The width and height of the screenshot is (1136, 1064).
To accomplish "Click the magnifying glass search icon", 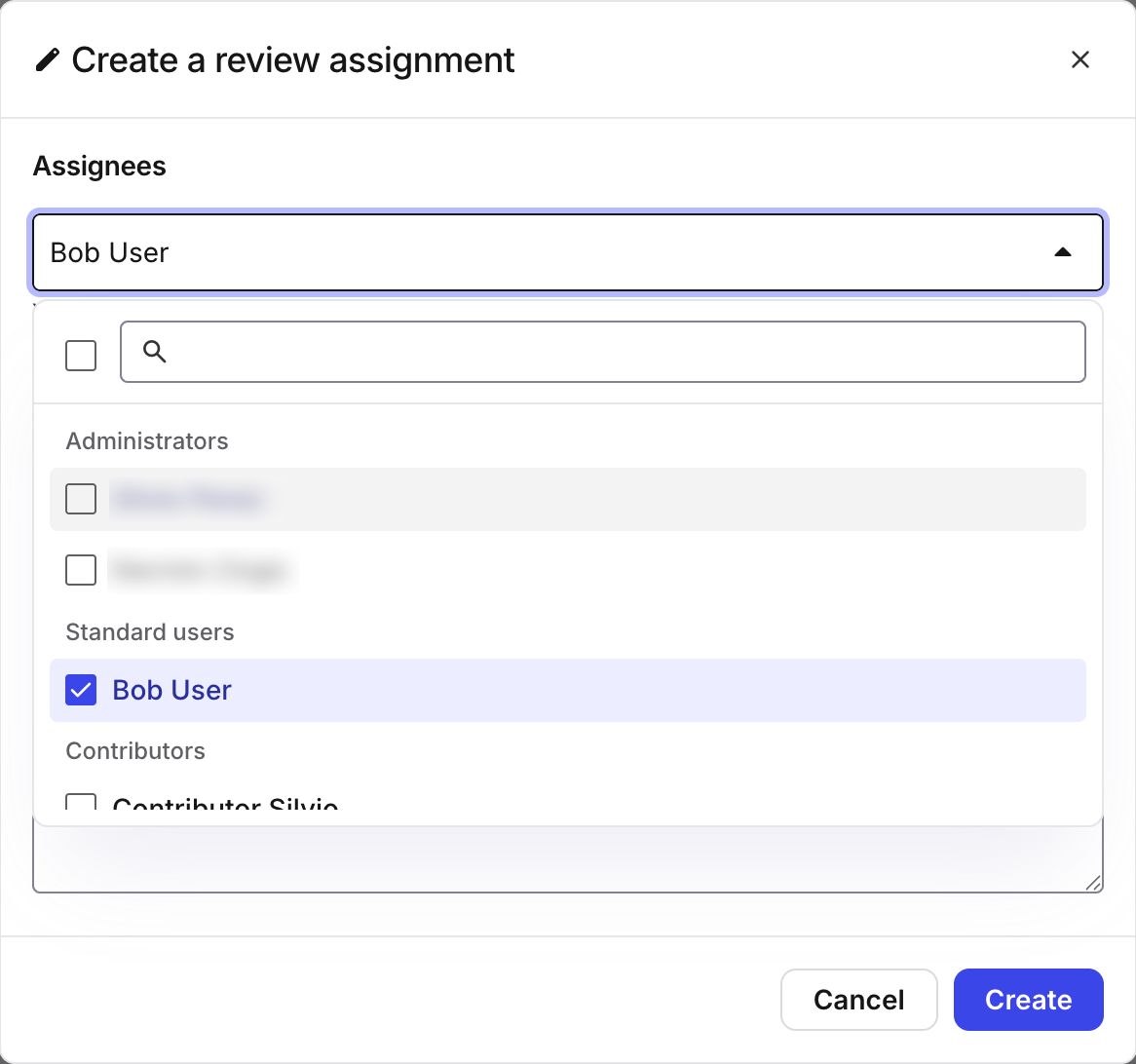I will 154,352.
